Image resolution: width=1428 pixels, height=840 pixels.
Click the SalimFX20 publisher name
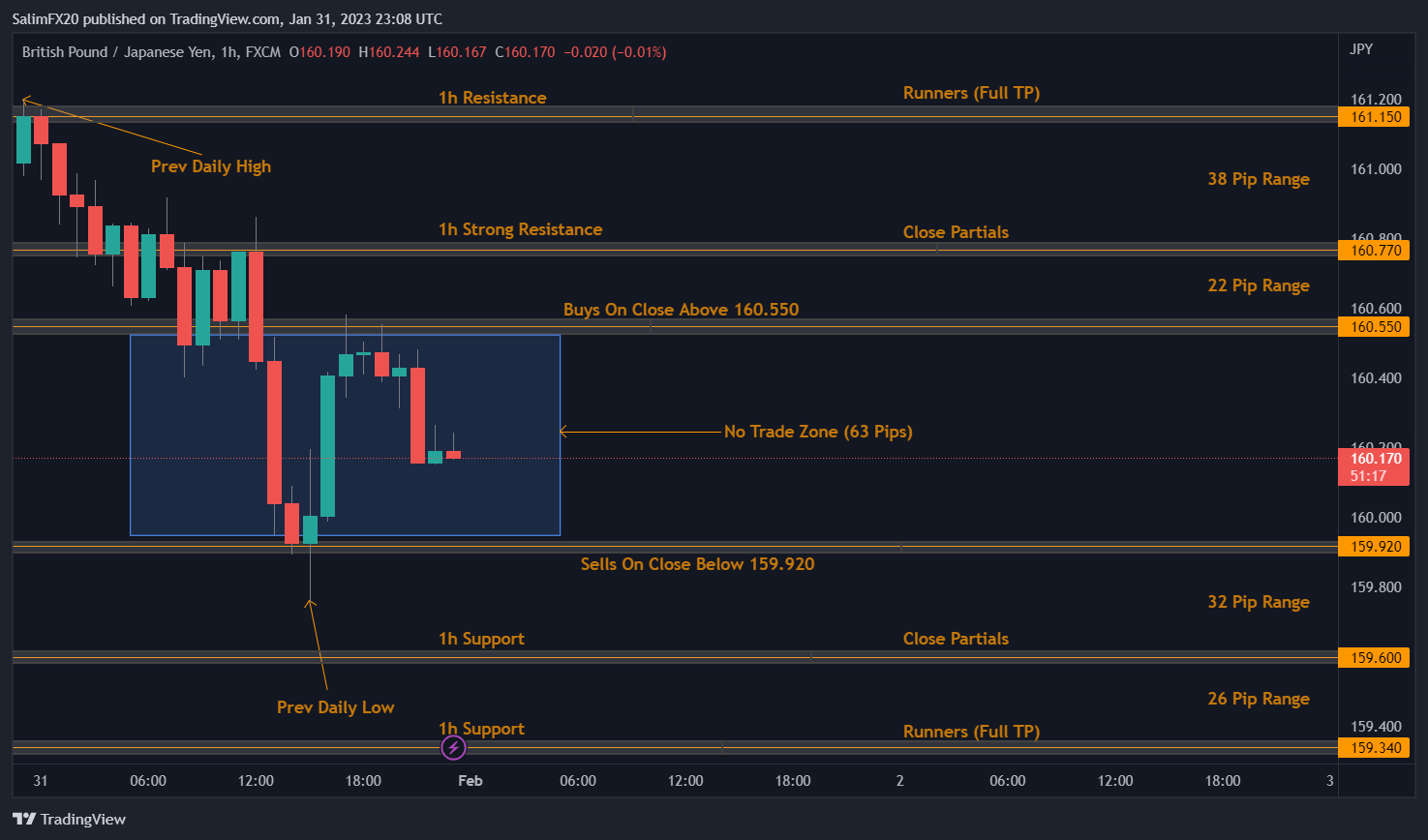point(45,18)
